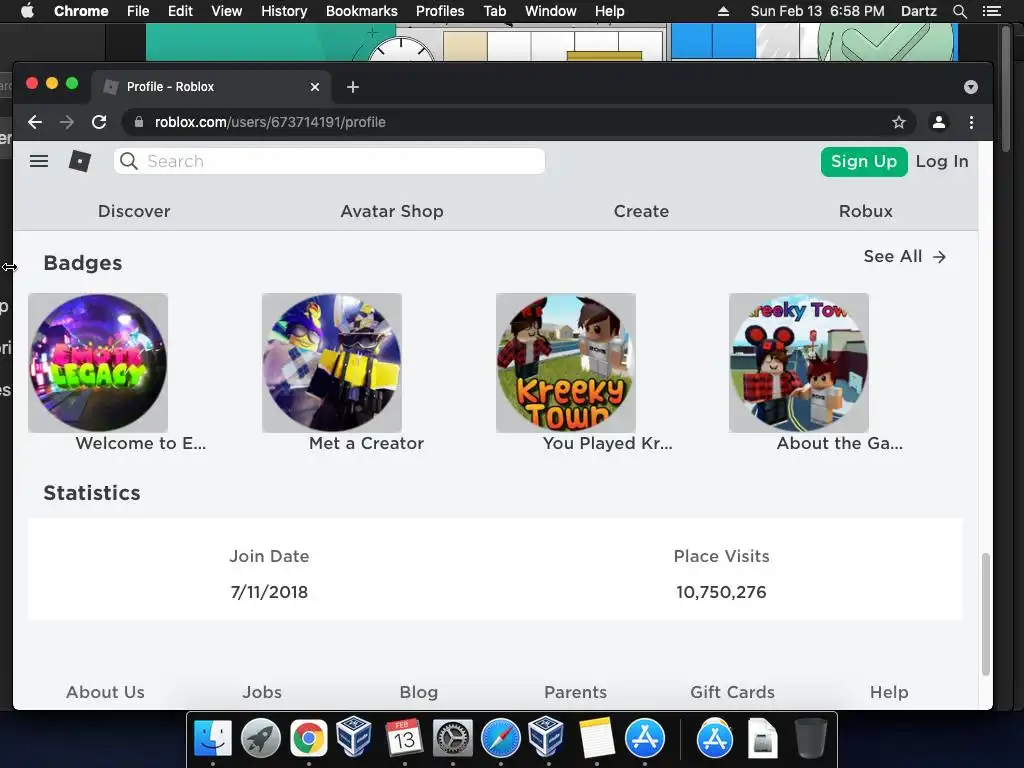The width and height of the screenshot is (1024, 768).
Task: Open System Preferences gear in Dock
Action: (453, 738)
